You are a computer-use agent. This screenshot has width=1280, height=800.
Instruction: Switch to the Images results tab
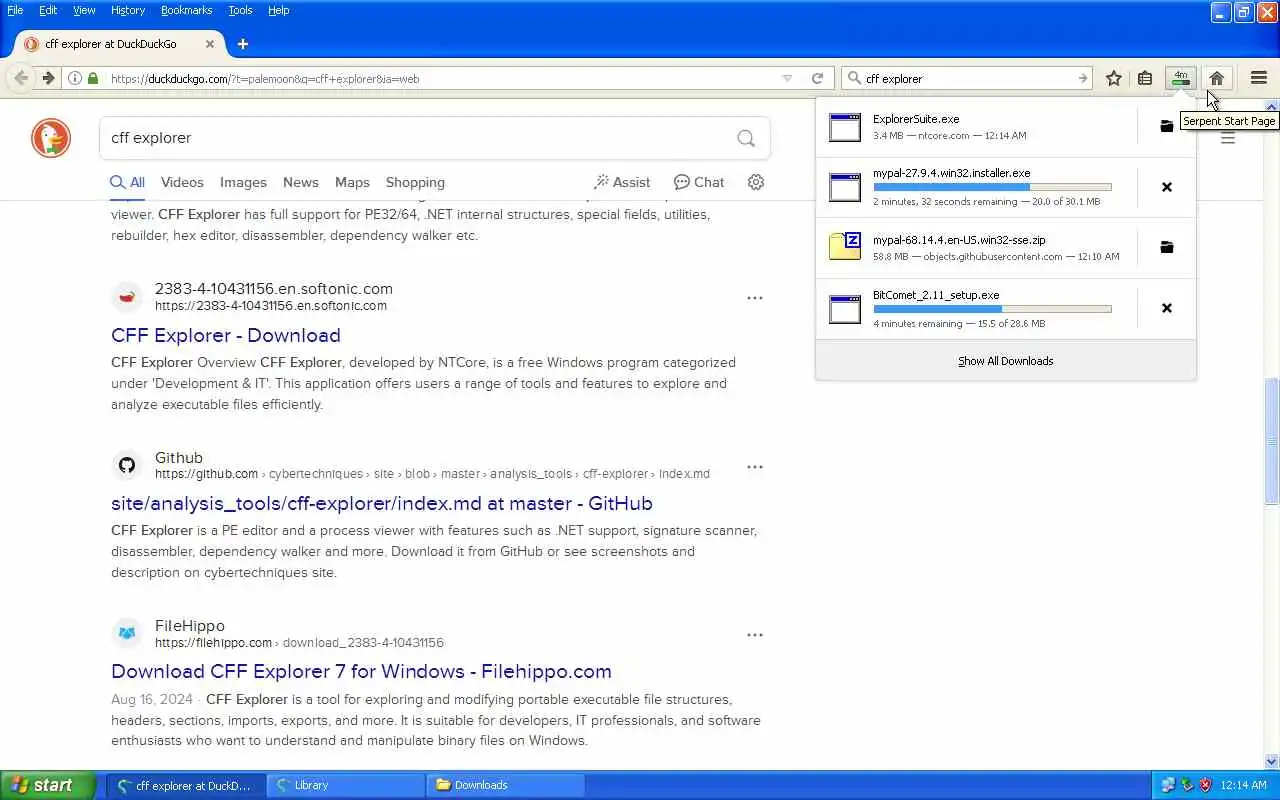click(243, 182)
